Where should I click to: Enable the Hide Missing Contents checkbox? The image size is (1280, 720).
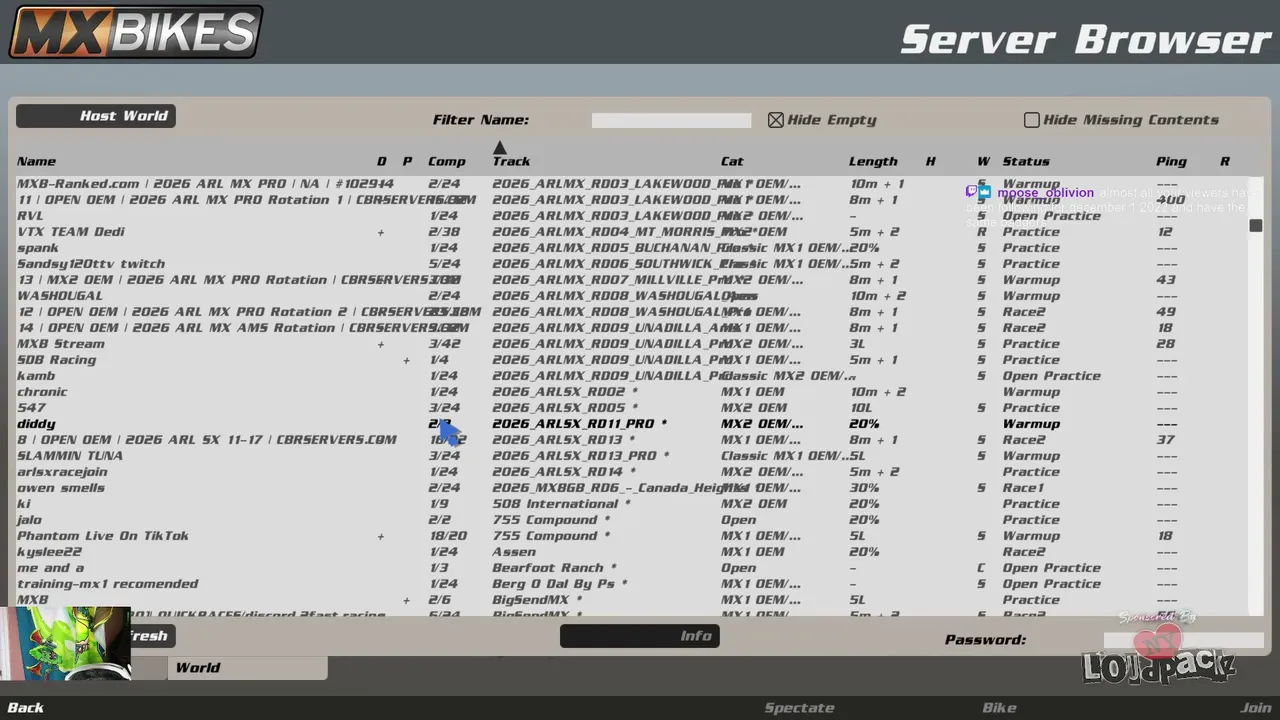point(1032,120)
